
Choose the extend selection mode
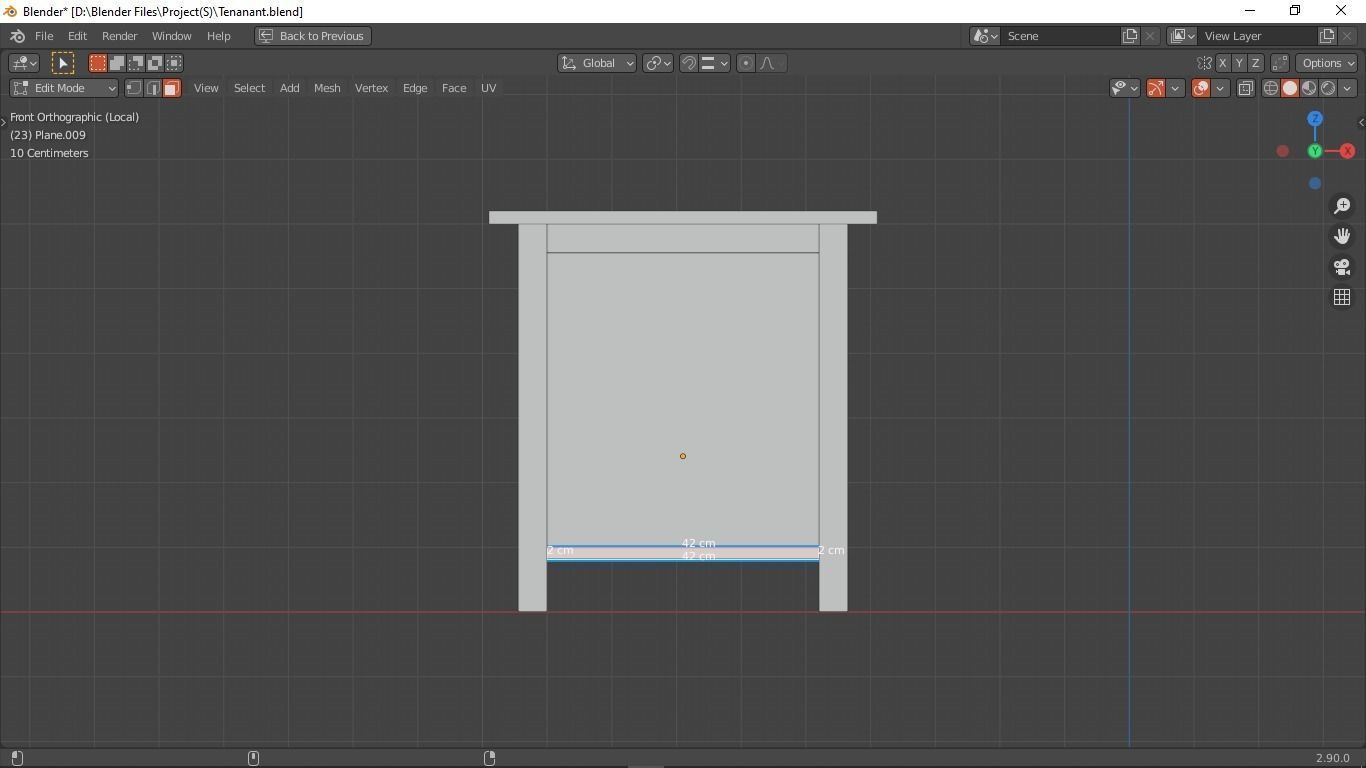tap(117, 63)
